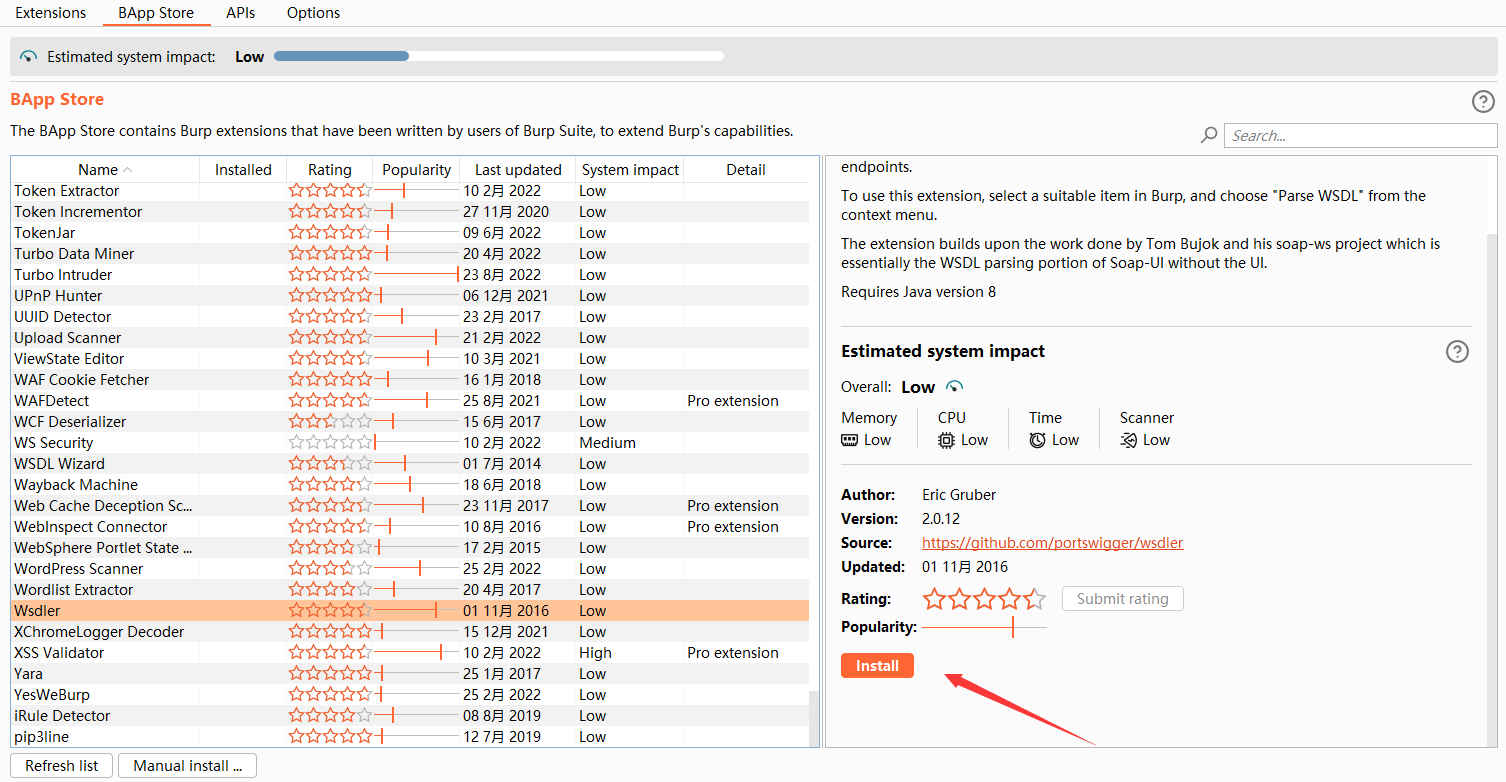Sort list by Name column header

point(105,169)
